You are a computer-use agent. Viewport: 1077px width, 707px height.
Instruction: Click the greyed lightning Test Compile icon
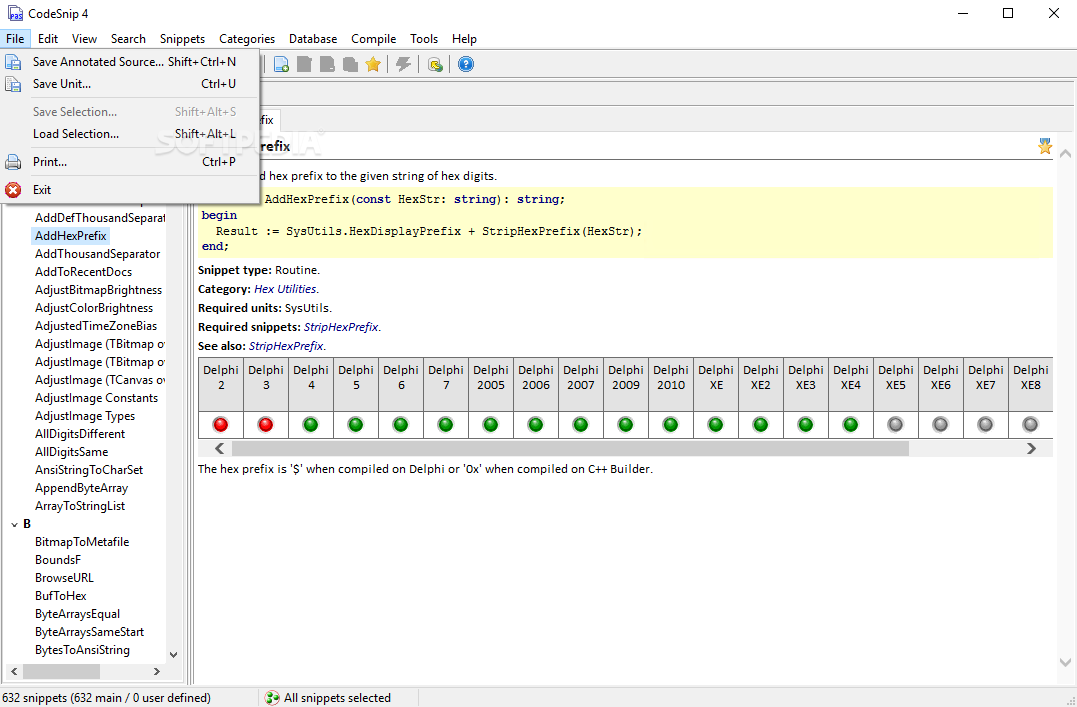click(403, 65)
